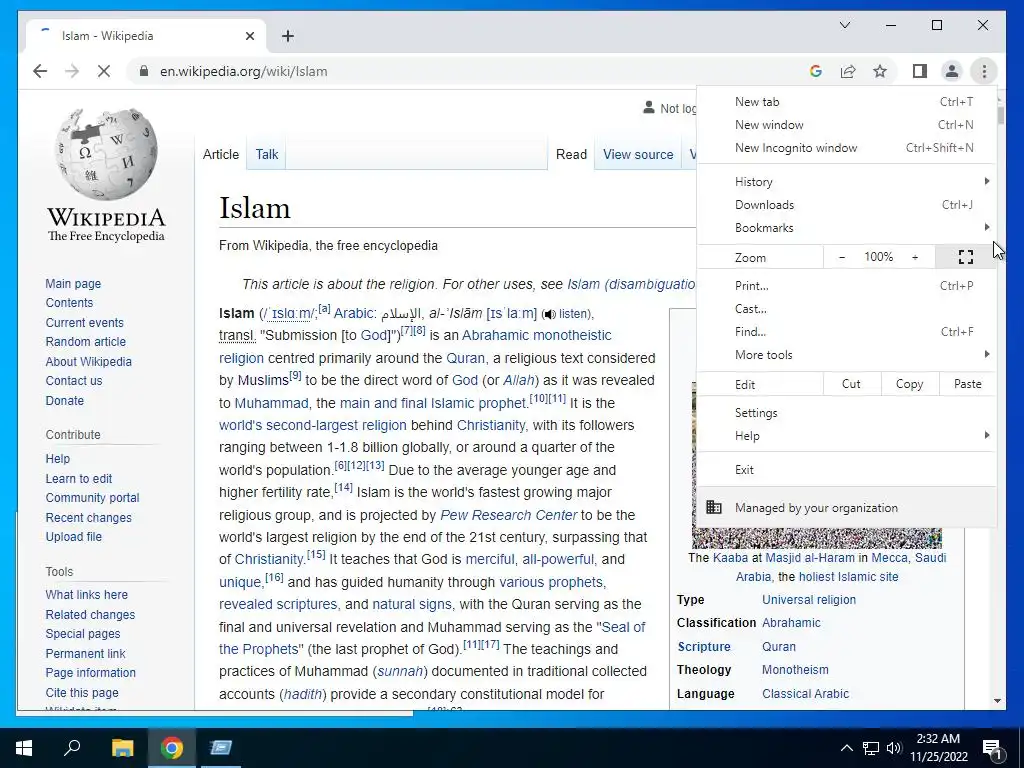Play the listen audio speaker icon
The image size is (1024, 768).
[x=549, y=314]
